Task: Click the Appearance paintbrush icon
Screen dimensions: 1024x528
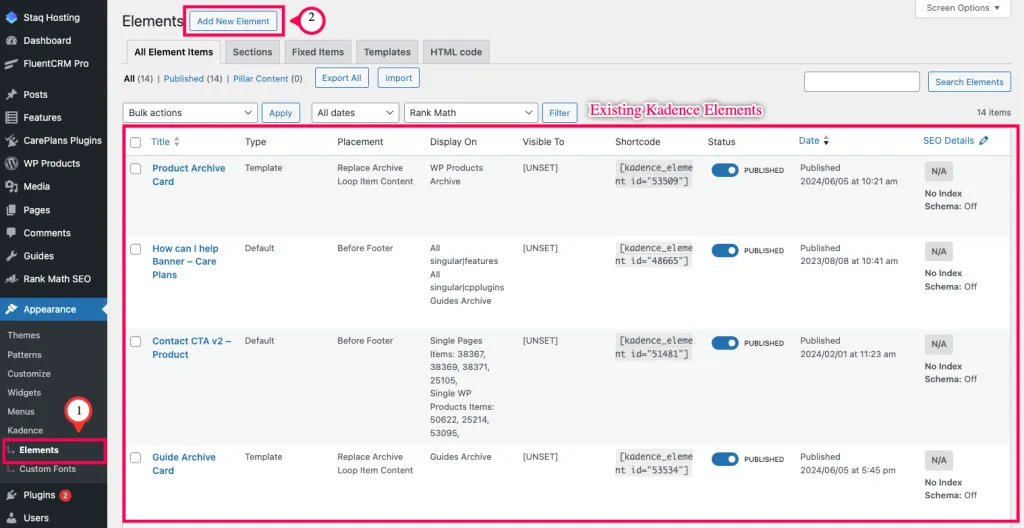Action: pyautogui.click(x=11, y=310)
